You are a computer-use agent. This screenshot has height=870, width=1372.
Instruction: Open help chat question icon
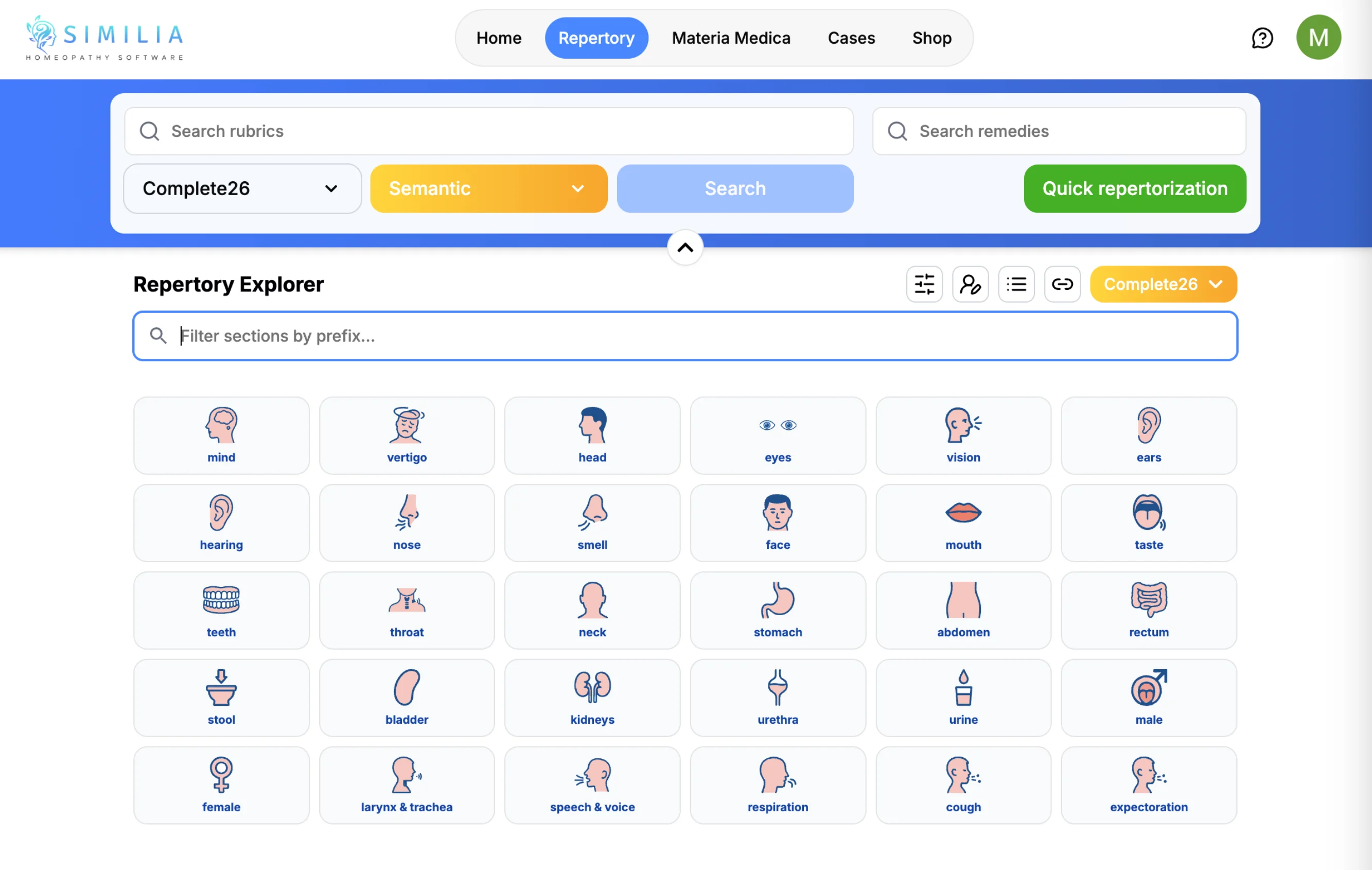[1261, 38]
